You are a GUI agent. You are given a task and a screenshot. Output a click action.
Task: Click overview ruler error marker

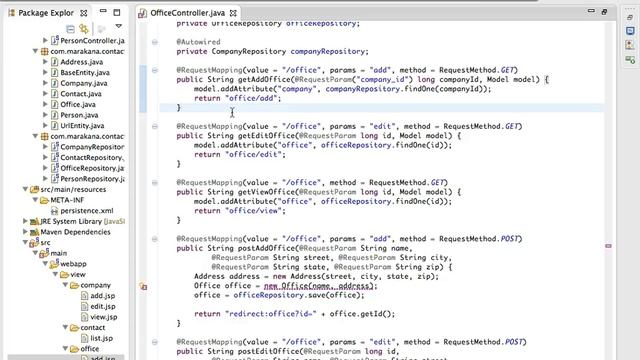click(608, 246)
